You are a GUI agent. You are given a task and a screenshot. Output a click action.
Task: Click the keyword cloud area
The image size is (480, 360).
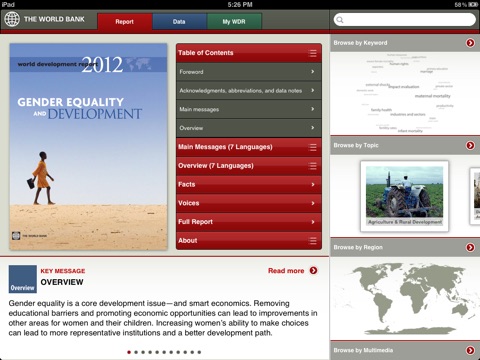405,93
